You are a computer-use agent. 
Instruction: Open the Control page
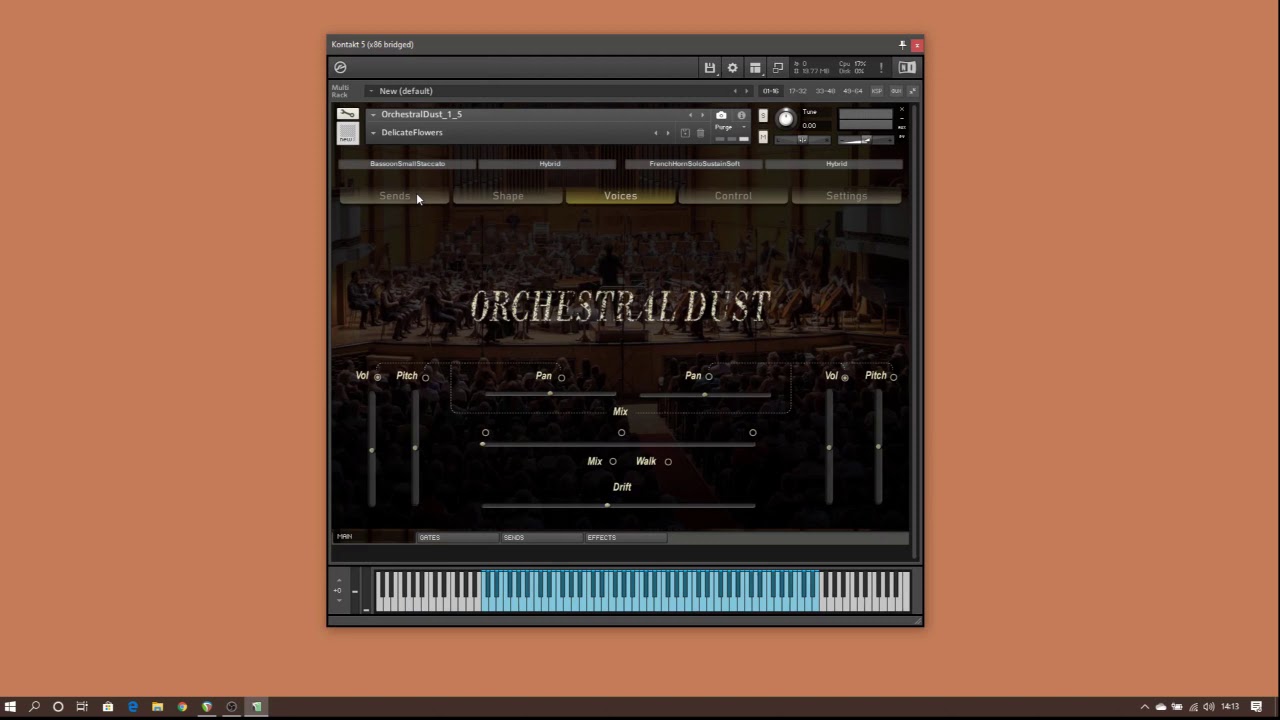pos(733,196)
